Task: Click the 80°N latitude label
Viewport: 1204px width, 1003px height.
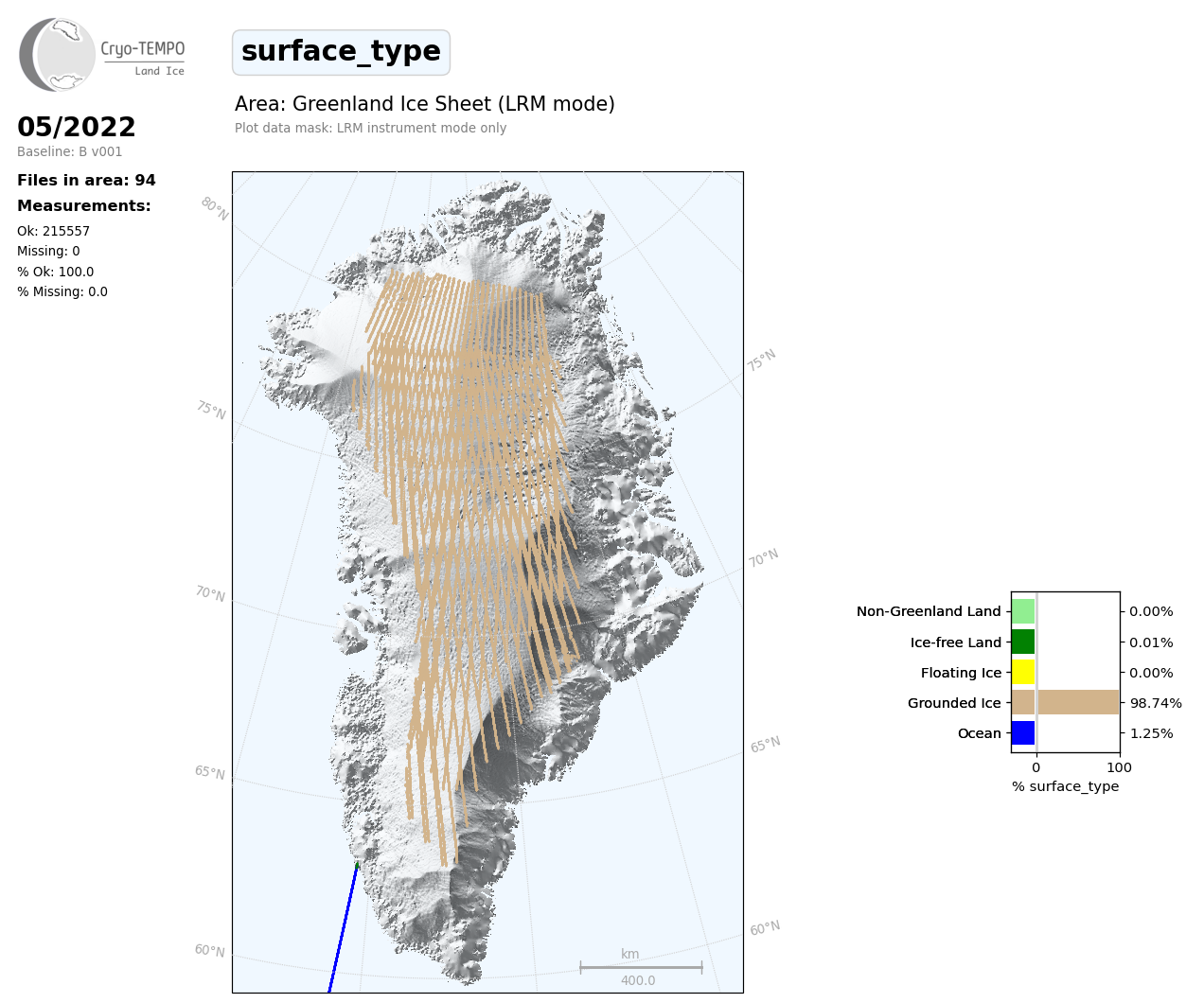Action: click(x=215, y=209)
